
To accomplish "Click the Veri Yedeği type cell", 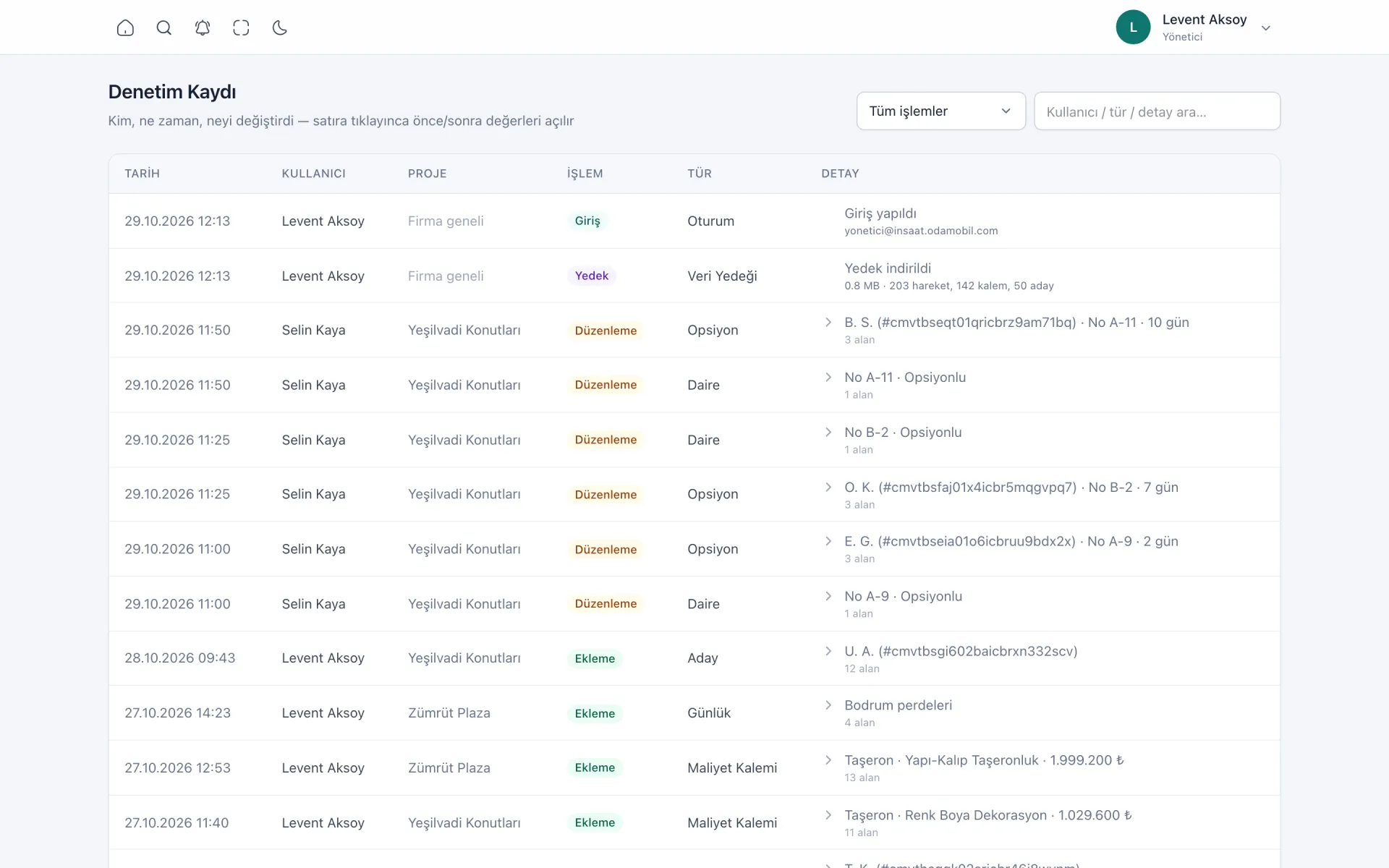I will (x=722, y=276).
